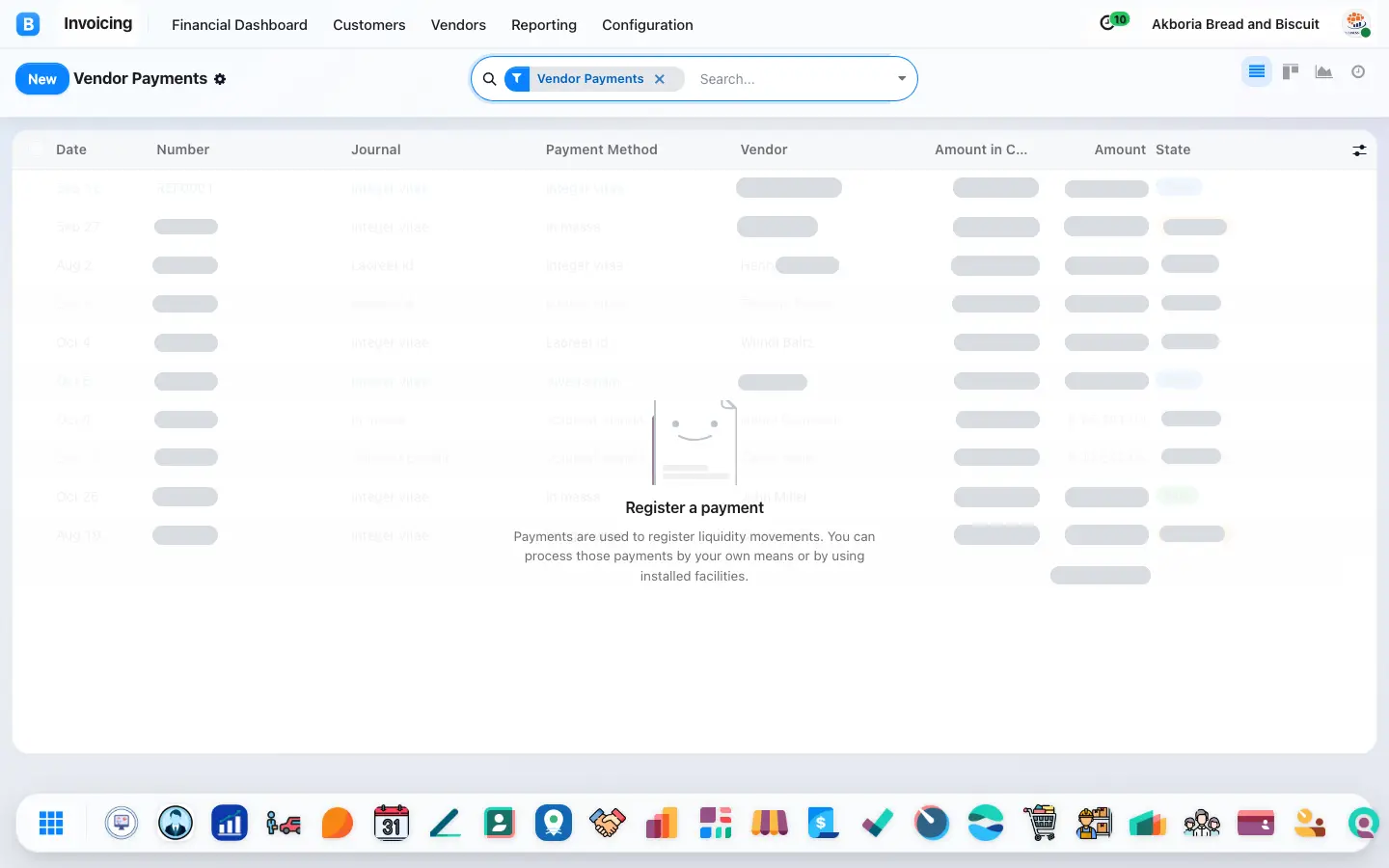Open the maroon card wallet app
1389x868 pixels.
pyautogui.click(x=1256, y=823)
